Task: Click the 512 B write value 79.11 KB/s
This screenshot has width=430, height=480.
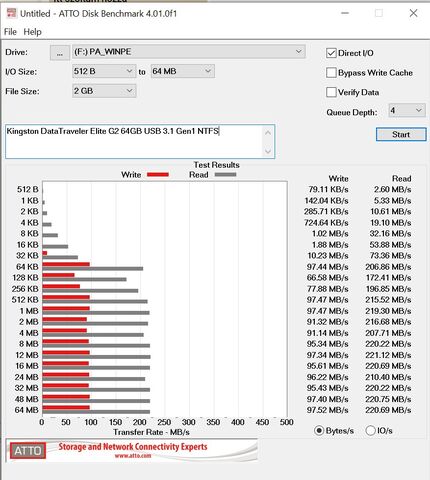Action: [328, 190]
